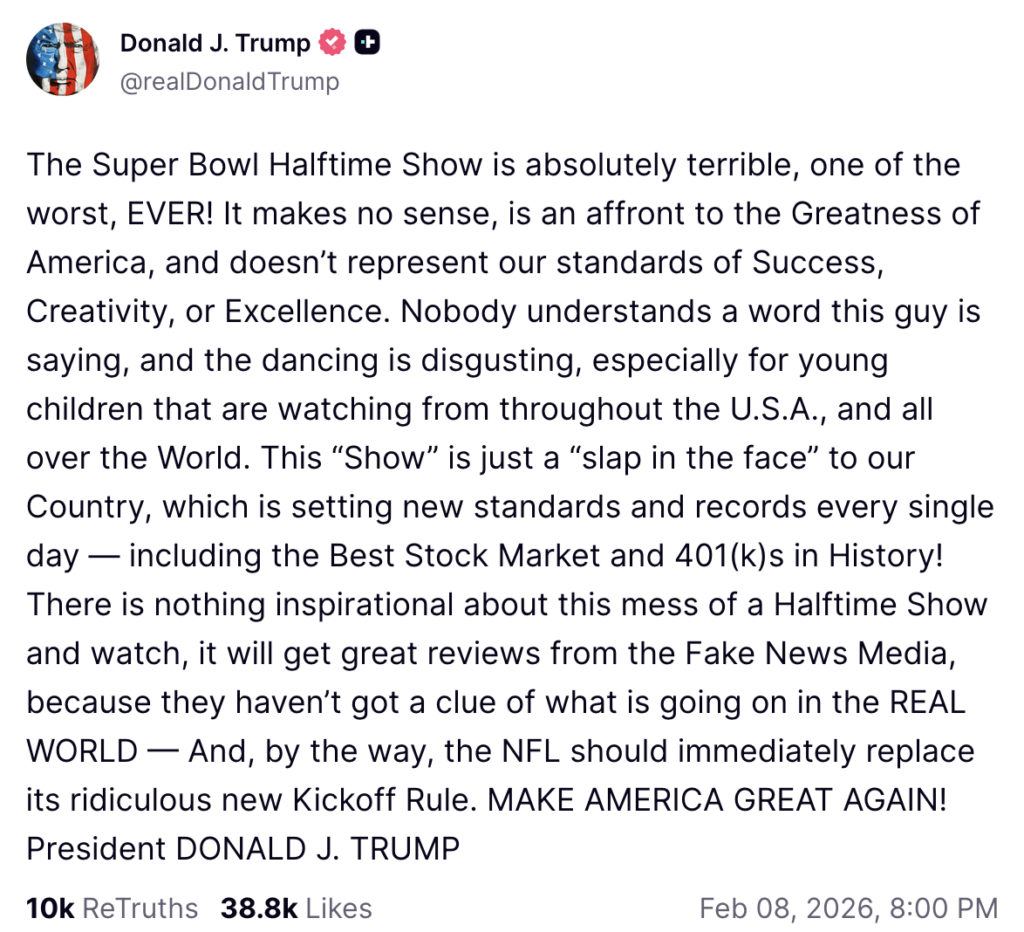The width and height of the screenshot is (1024, 932).
Task: Click the Feb 08, 2026 timestamp
Action: tap(848, 908)
